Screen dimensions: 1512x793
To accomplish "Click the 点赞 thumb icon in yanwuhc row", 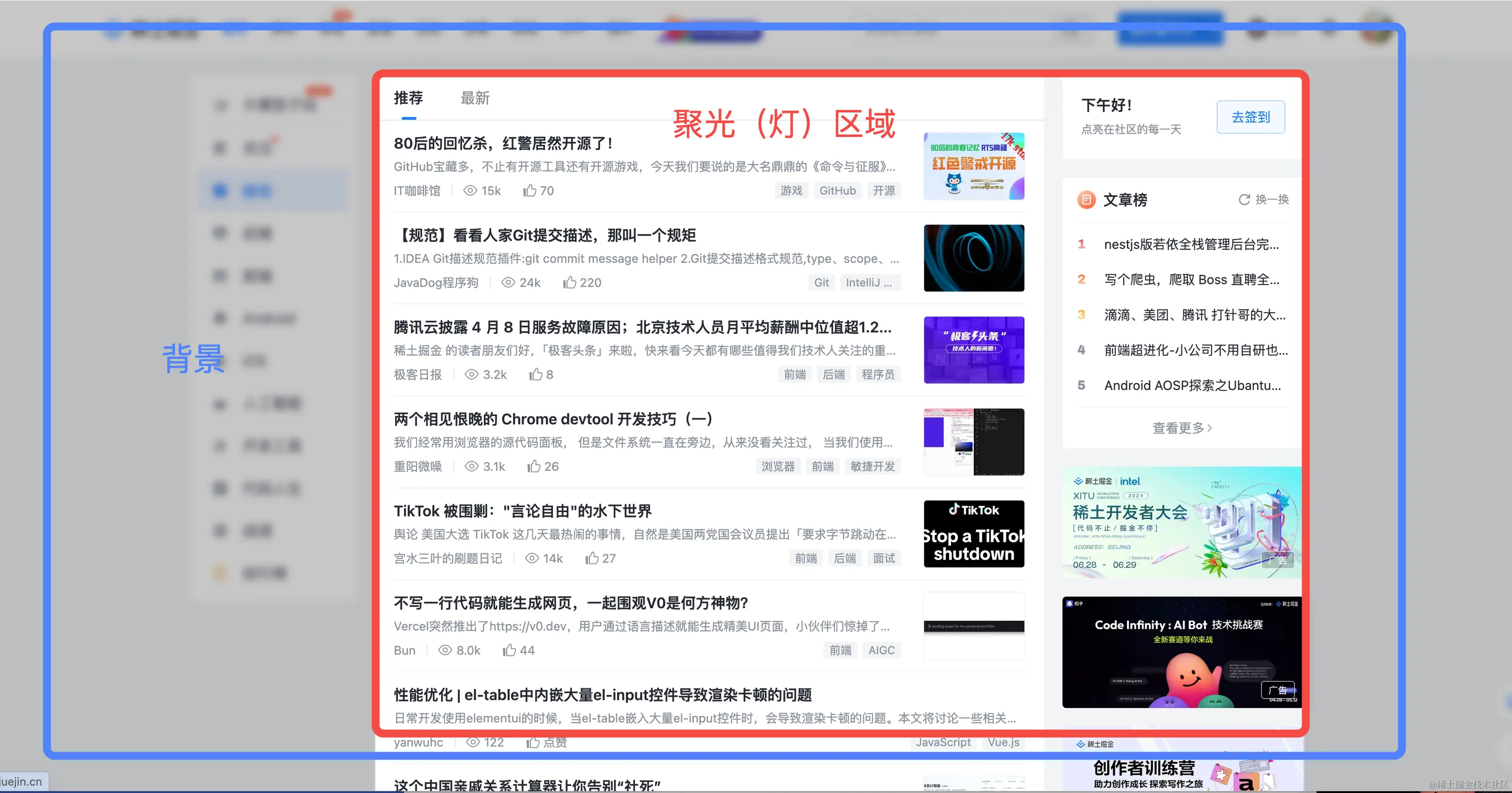I will coord(532,742).
